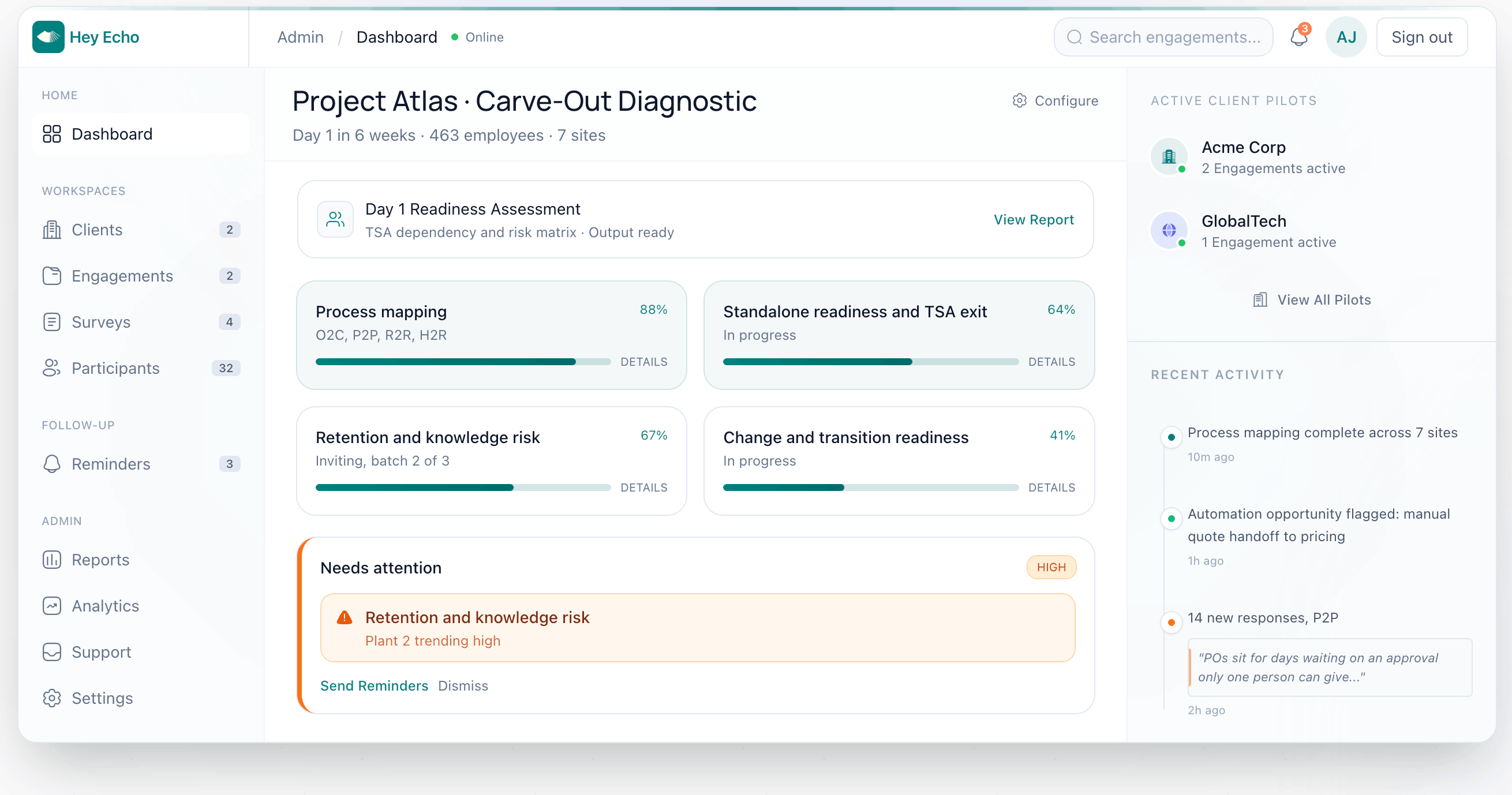Open the notifications bell
This screenshot has height=795, width=1512.
(x=1298, y=37)
